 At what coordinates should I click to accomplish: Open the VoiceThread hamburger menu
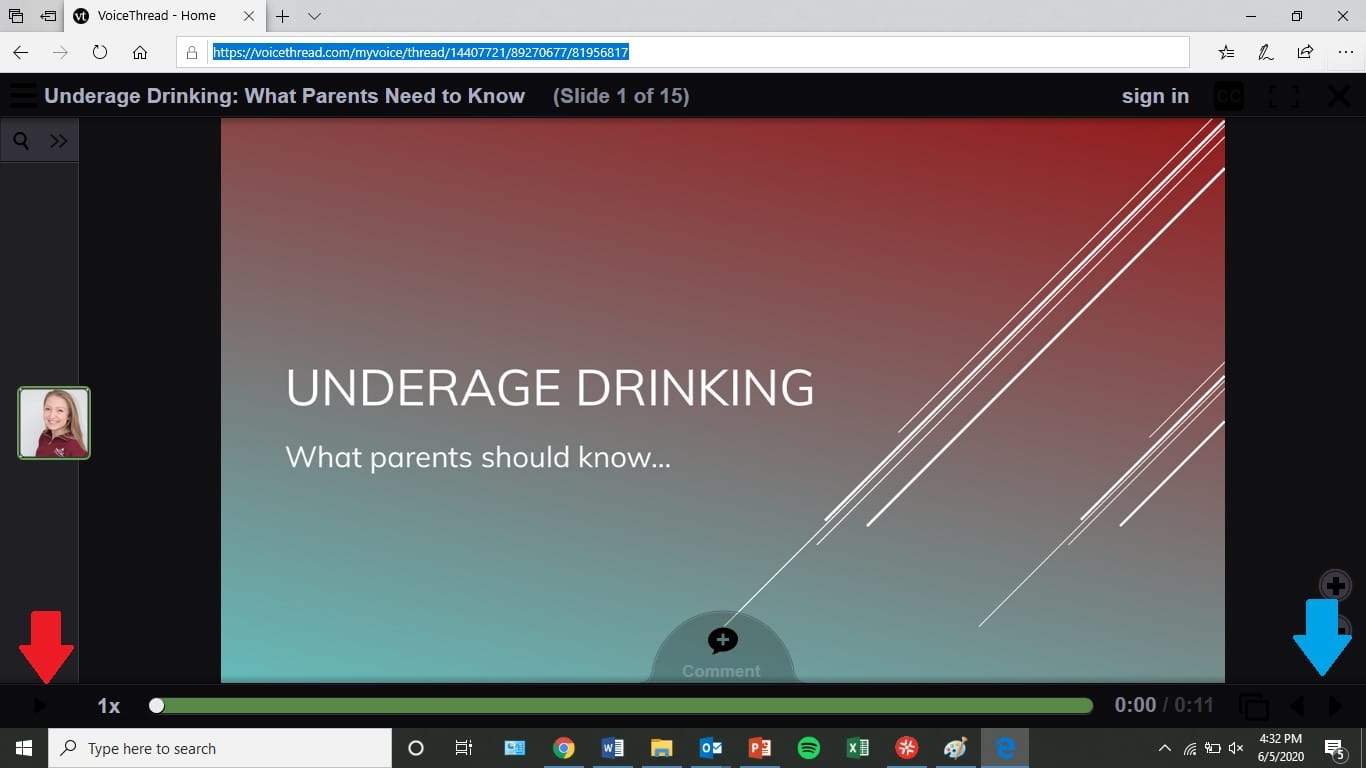pyautogui.click(x=22, y=96)
